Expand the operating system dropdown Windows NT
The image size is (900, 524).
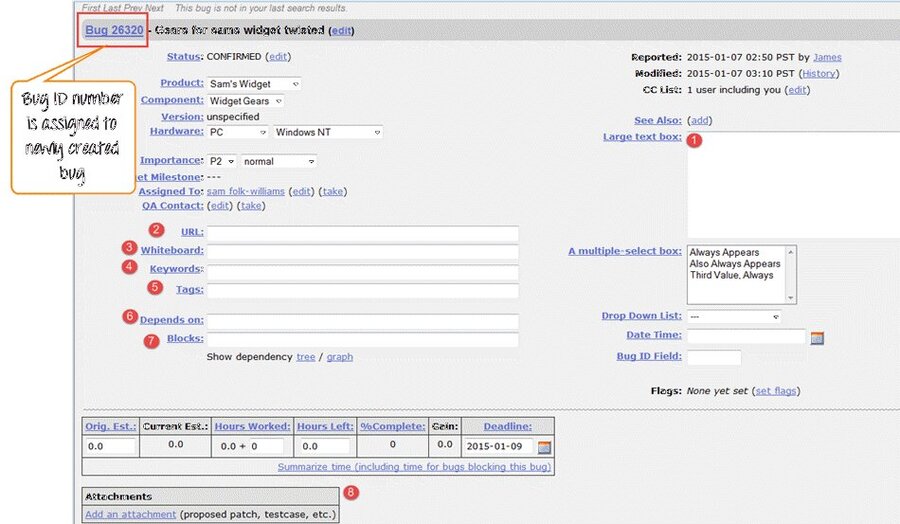[328, 132]
